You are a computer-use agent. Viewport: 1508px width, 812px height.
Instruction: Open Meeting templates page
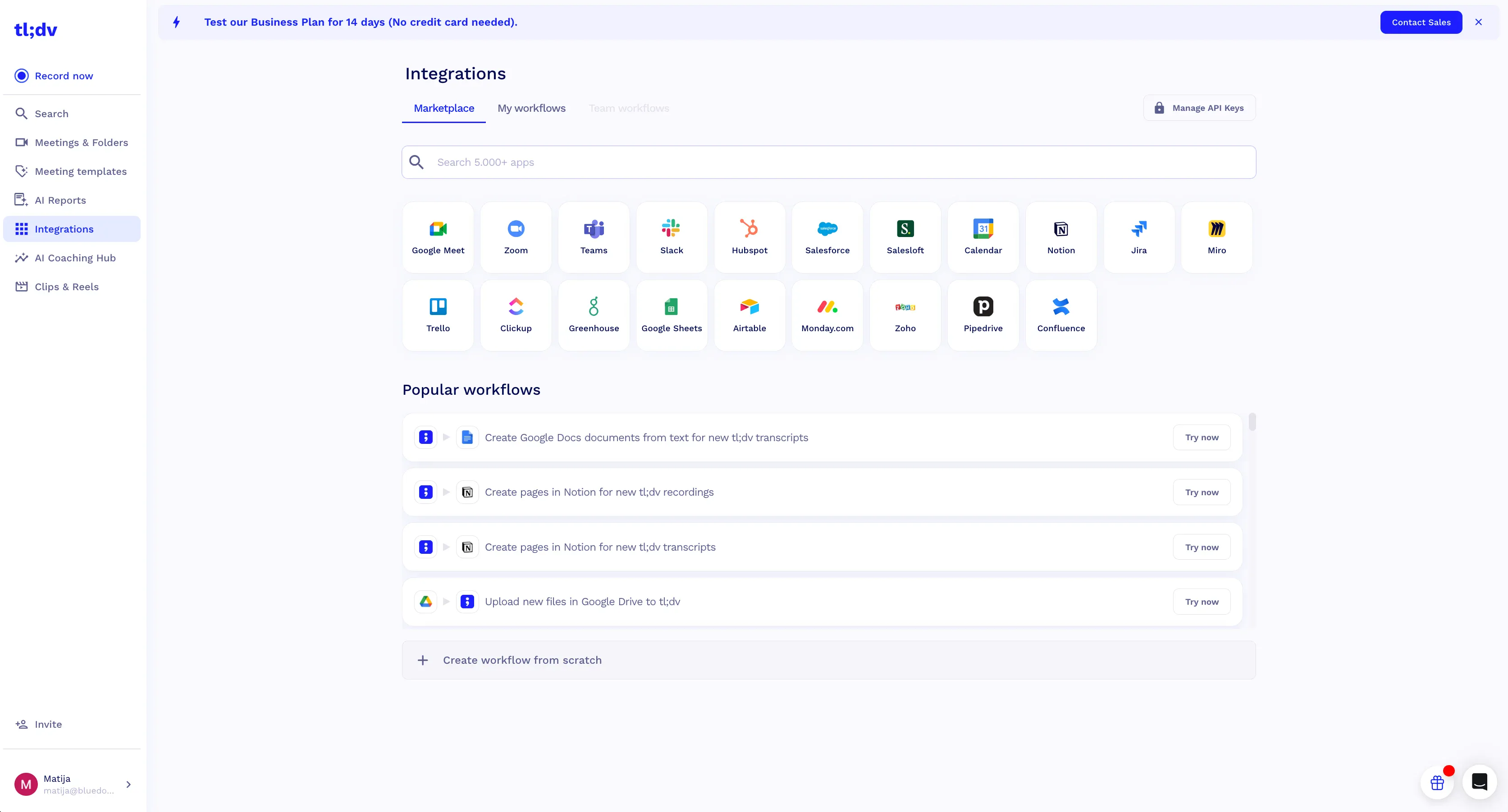point(71,171)
